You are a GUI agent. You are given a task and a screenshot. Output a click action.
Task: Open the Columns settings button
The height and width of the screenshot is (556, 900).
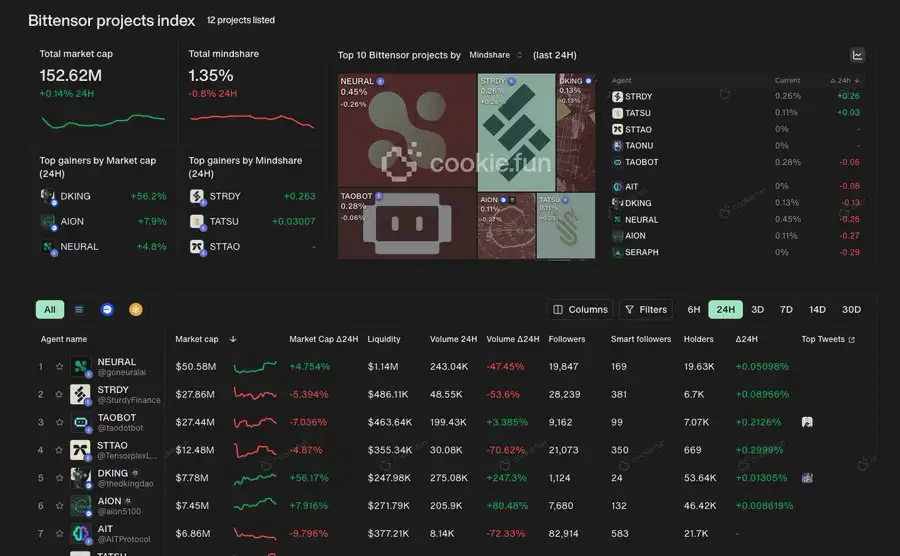tap(580, 309)
